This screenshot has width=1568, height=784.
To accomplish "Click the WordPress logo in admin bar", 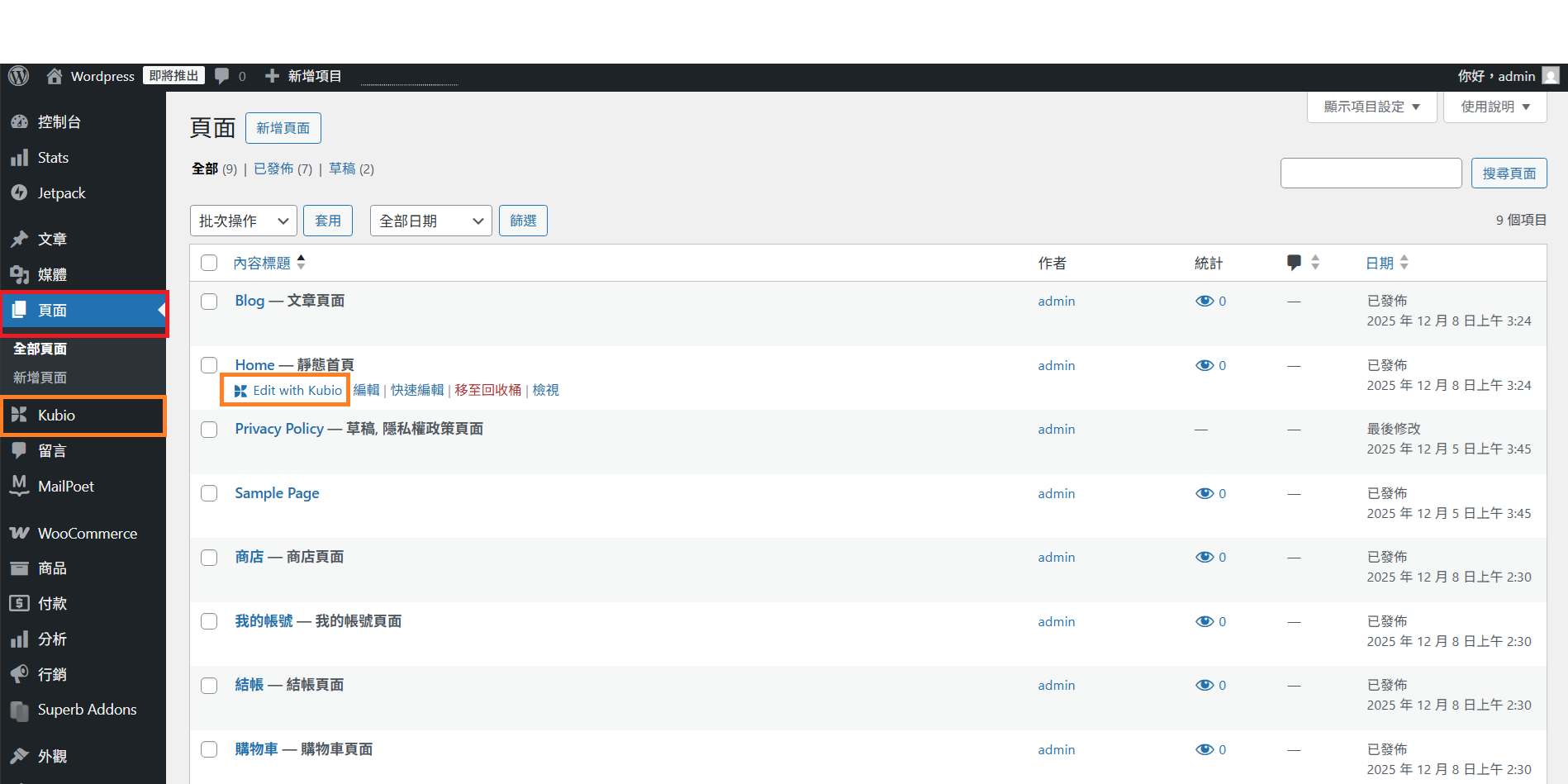I will 18,76.
